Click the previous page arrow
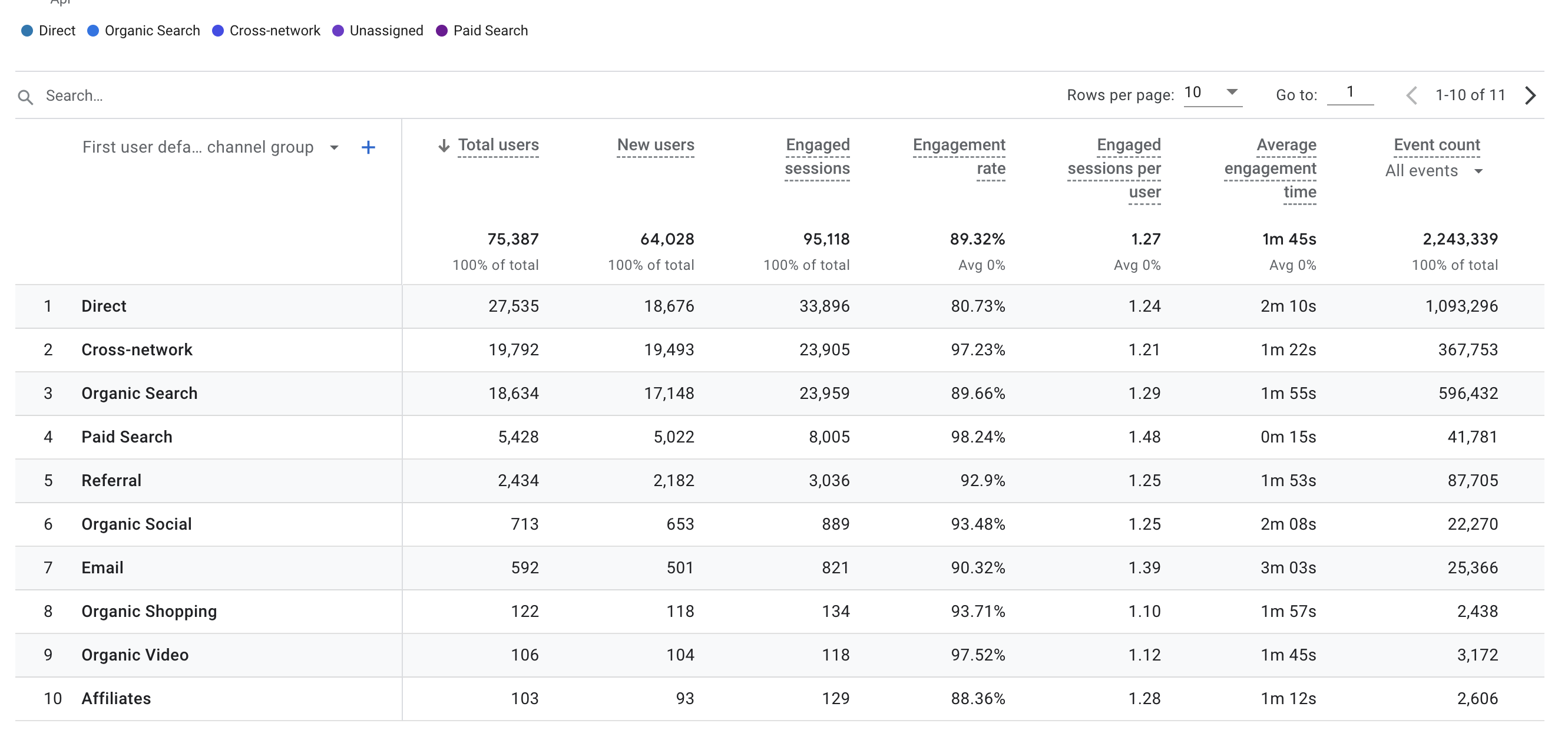This screenshot has height=733, width=1568. point(1411,95)
